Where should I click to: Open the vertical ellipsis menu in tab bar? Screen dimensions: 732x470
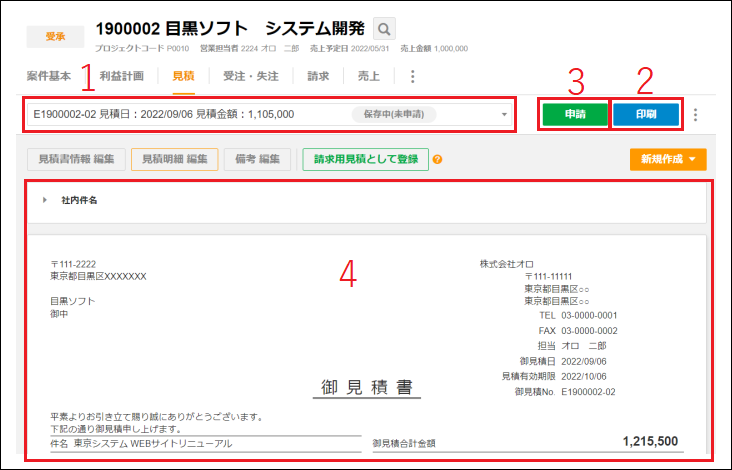pos(412,76)
